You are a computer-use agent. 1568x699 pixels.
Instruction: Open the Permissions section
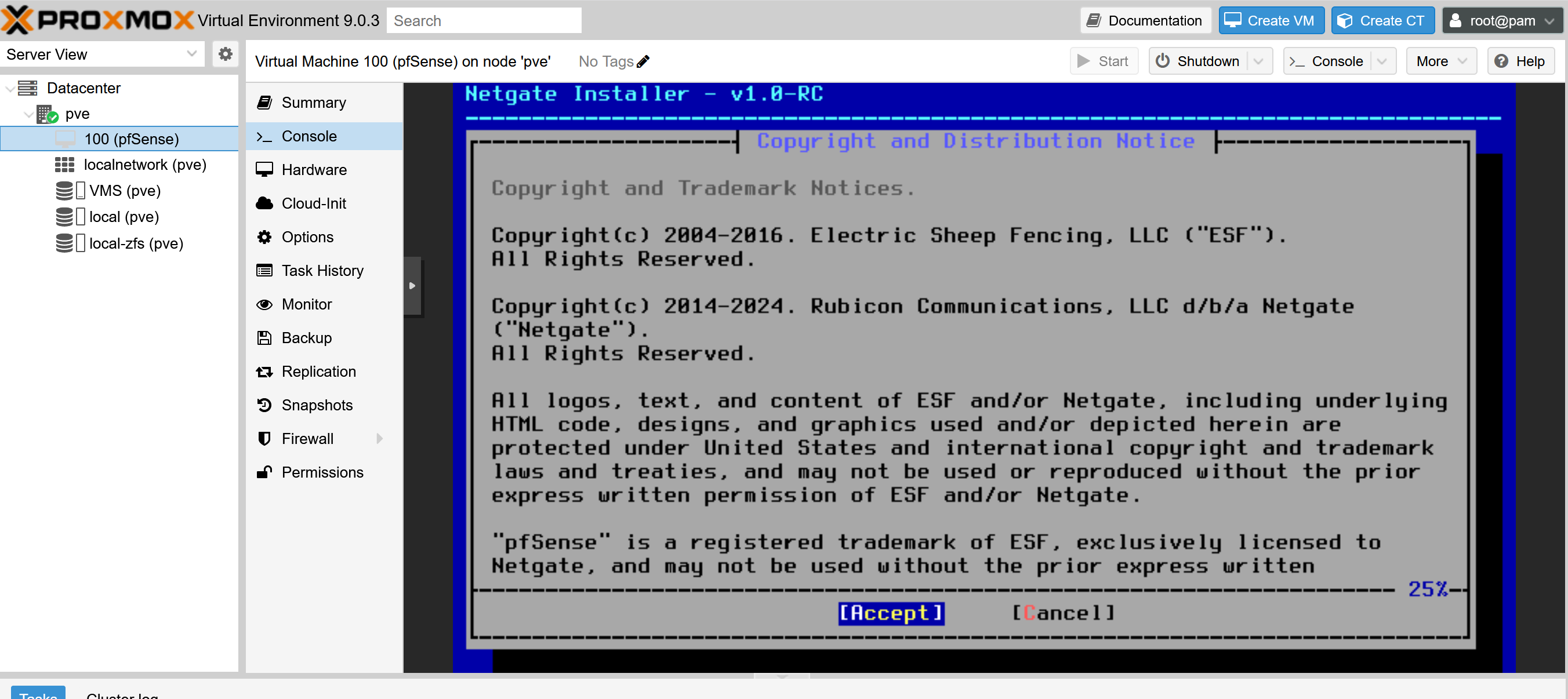point(324,472)
